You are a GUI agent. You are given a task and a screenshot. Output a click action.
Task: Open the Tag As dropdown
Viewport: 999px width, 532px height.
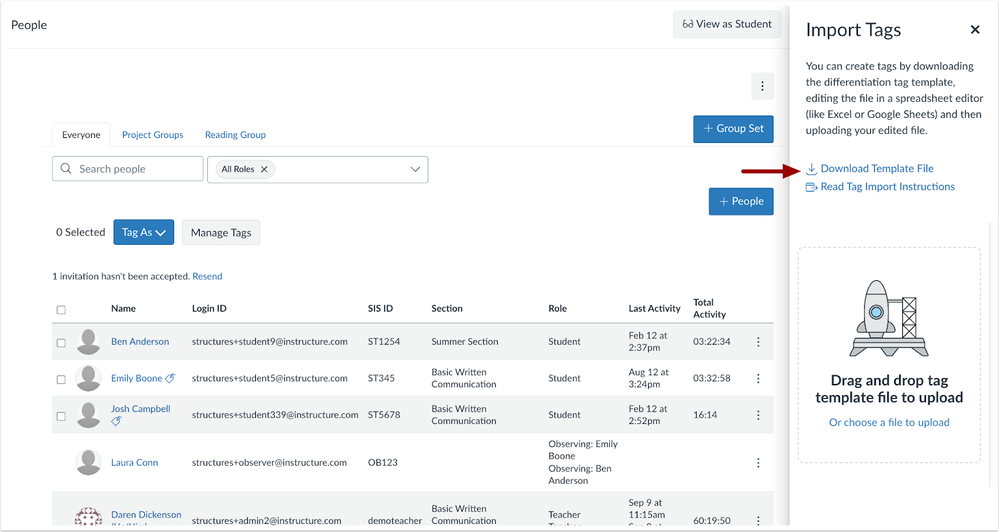click(x=143, y=233)
